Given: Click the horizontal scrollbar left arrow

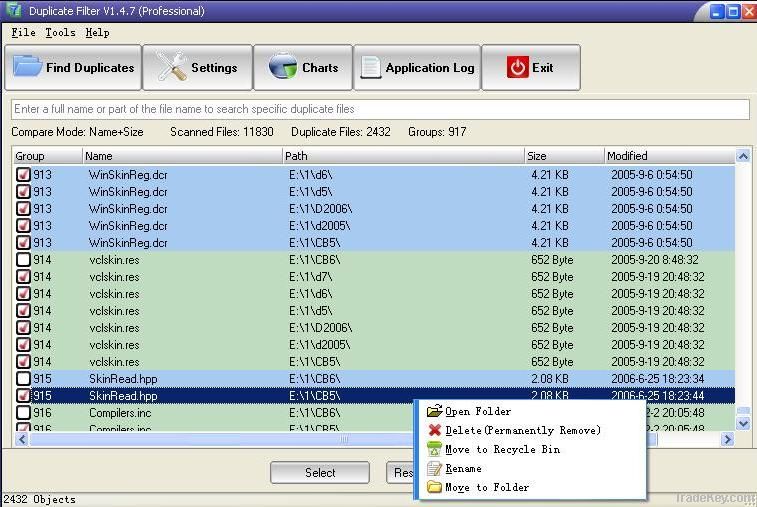Looking at the screenshot, I should (x=22, y=439).
